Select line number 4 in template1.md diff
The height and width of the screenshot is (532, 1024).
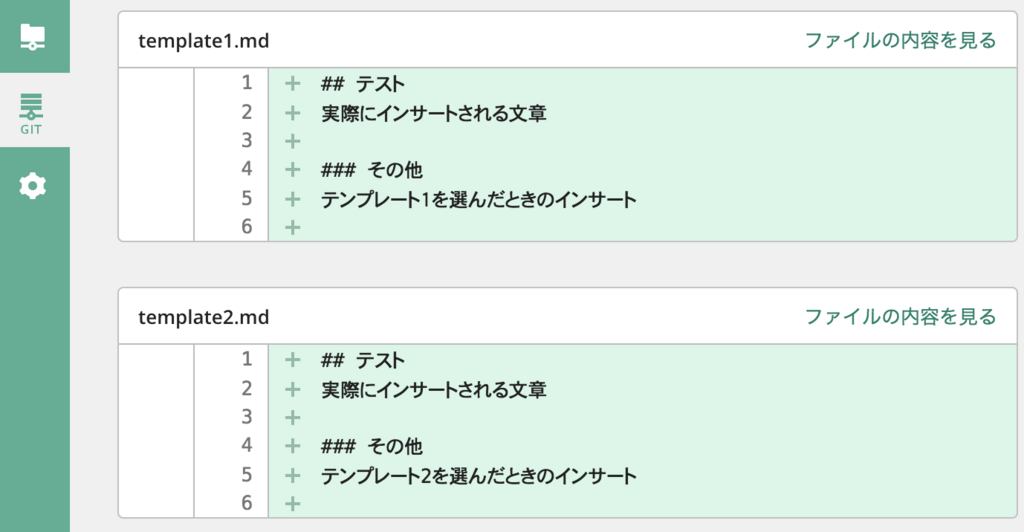coord(246,169)
